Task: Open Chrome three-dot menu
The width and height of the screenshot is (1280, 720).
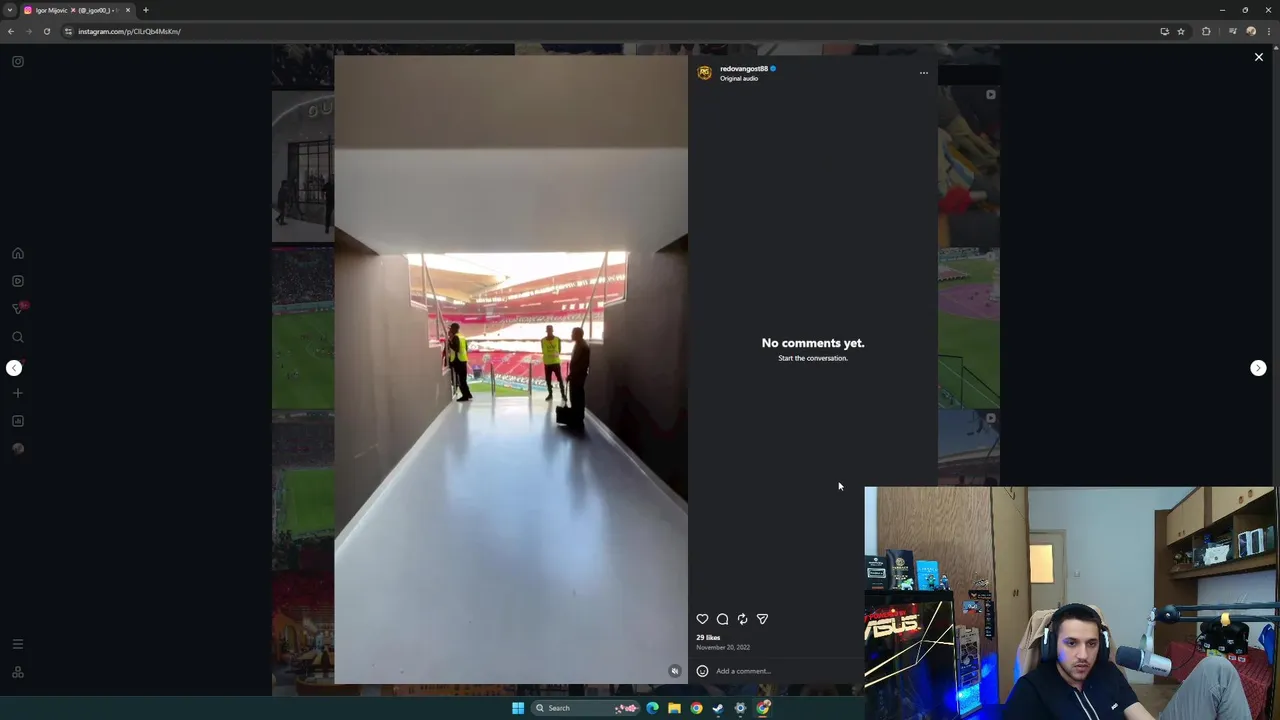Action: (1269, 31)
